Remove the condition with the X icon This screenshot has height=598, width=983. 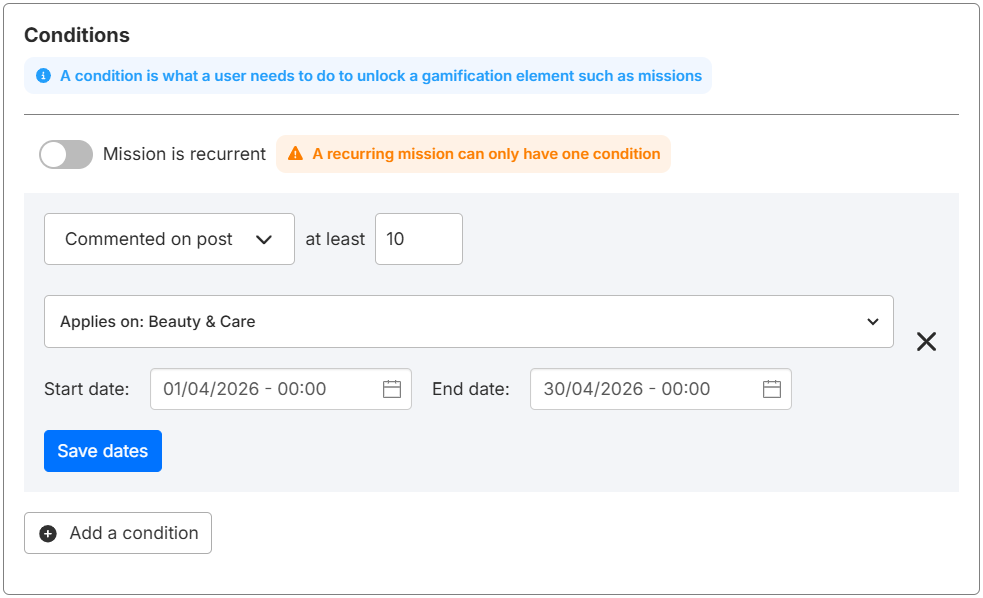click(926, 342)
